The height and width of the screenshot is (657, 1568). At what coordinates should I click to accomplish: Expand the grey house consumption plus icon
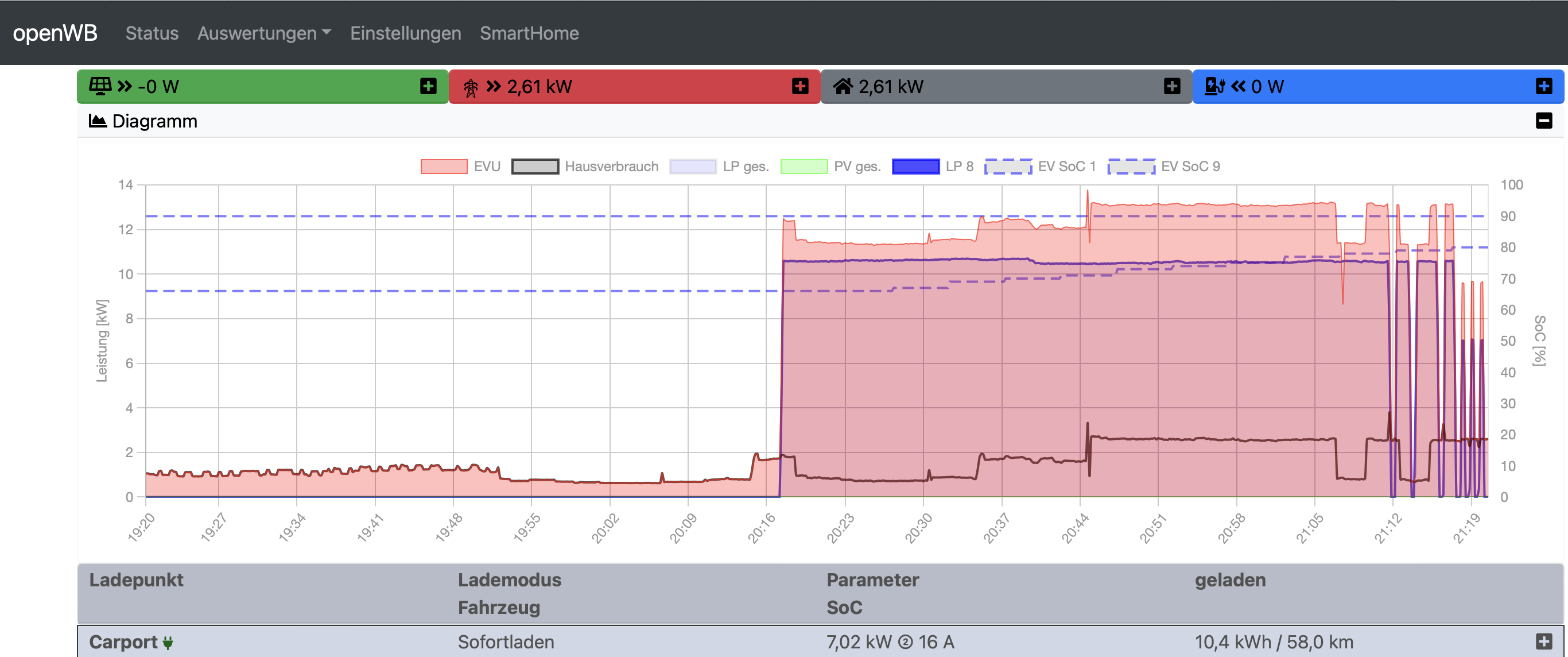coord(1172,87)
